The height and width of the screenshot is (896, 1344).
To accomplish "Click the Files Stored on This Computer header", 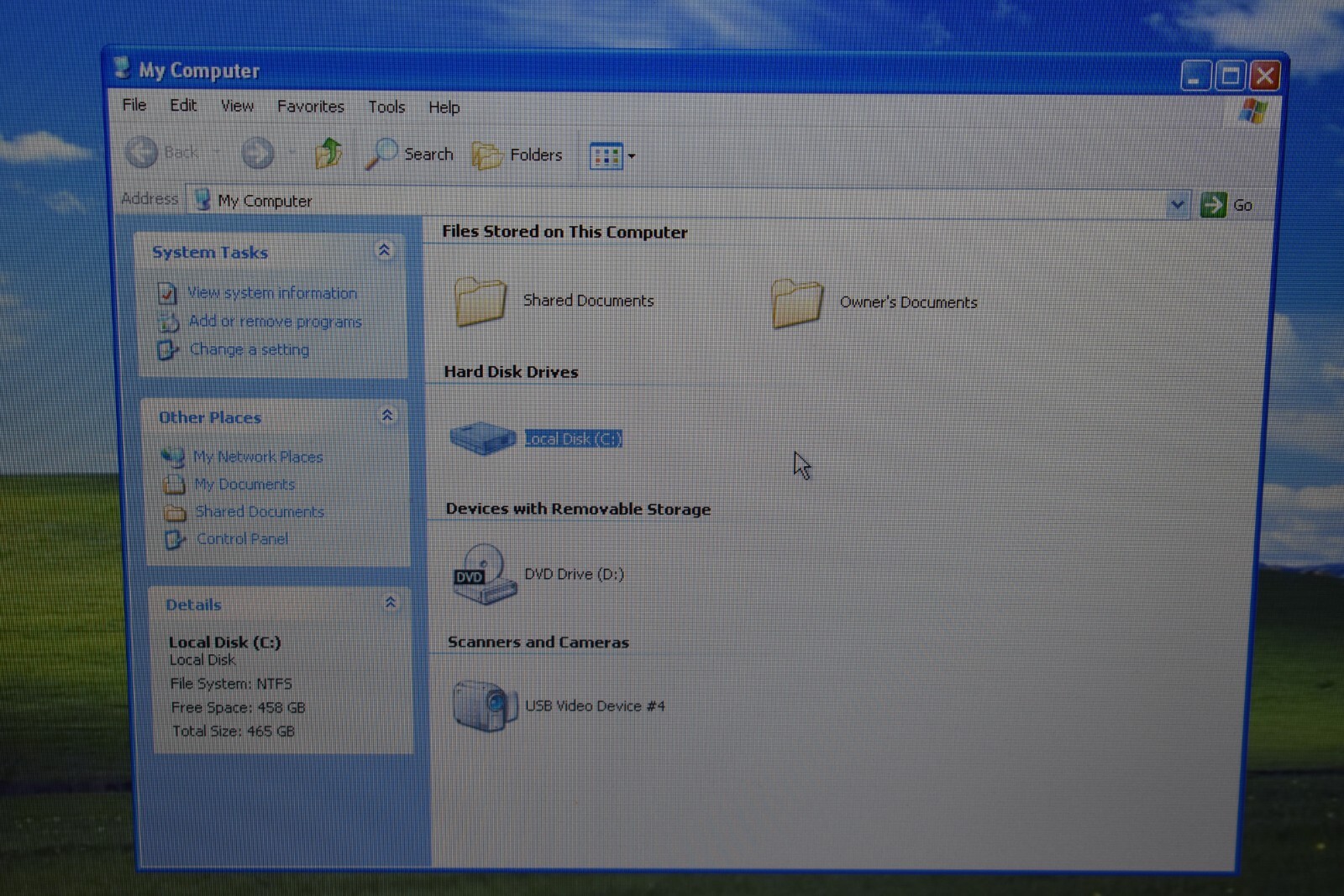I will pyautogui.click(x=564, y=232).
